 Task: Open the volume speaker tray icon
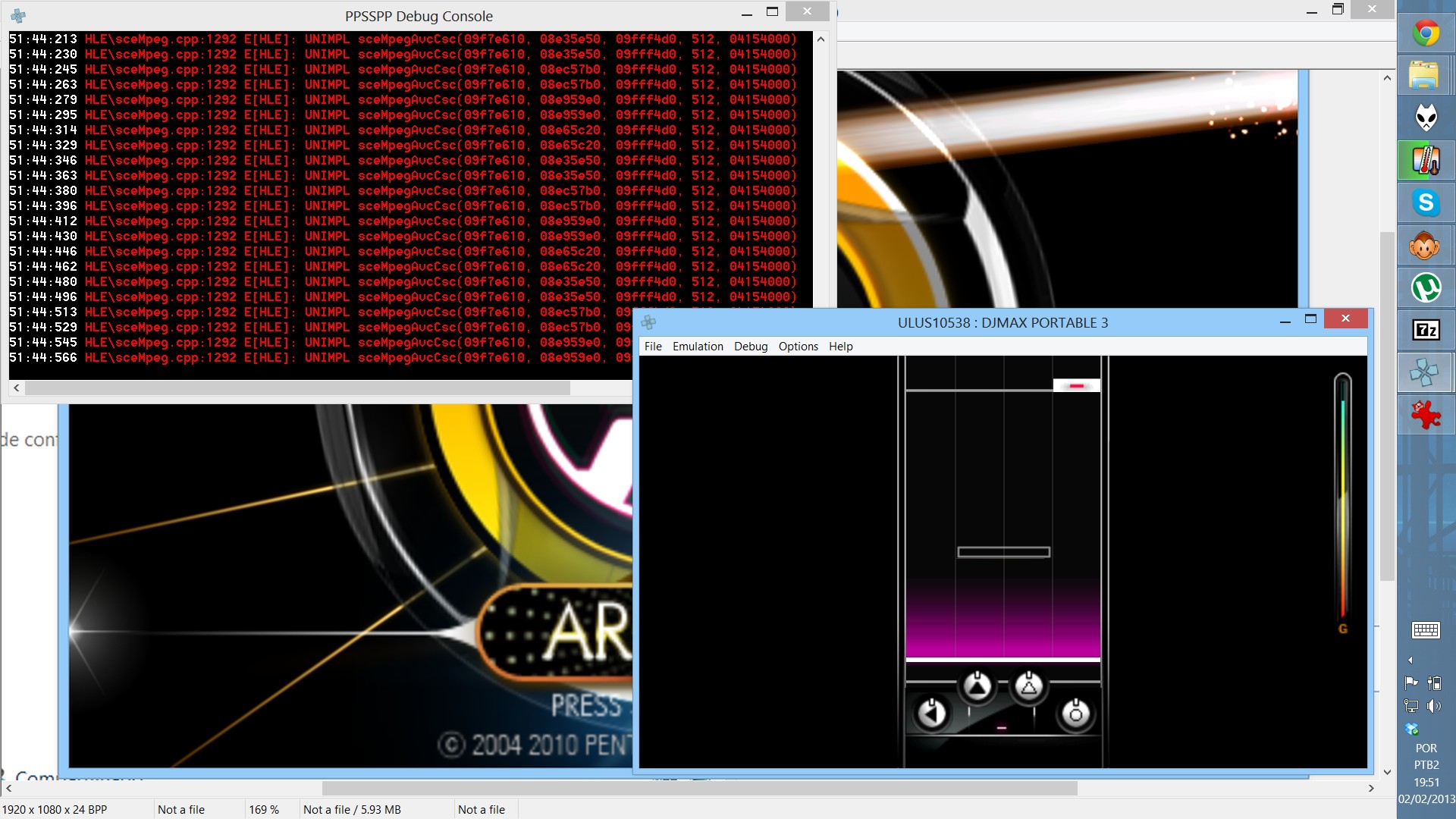[1433, 706]
